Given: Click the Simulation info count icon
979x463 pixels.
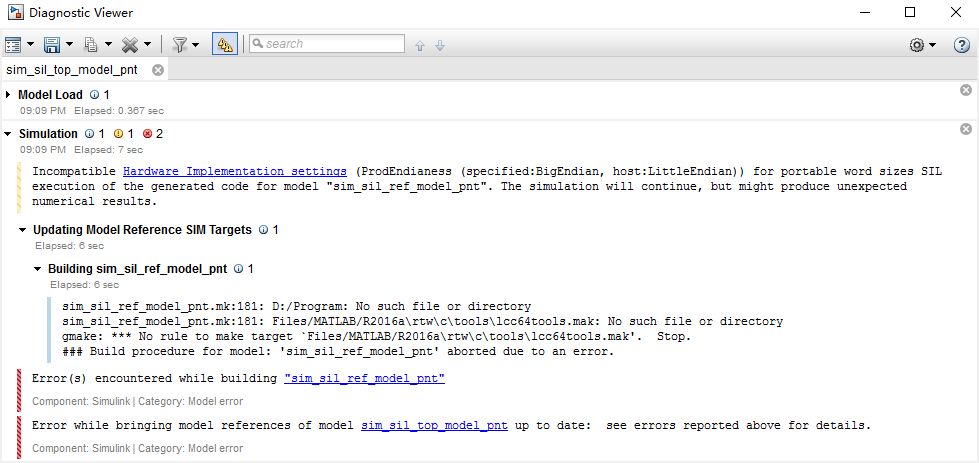Looking at the screenshot, I should pyautogui.click(x=89, y=134).
